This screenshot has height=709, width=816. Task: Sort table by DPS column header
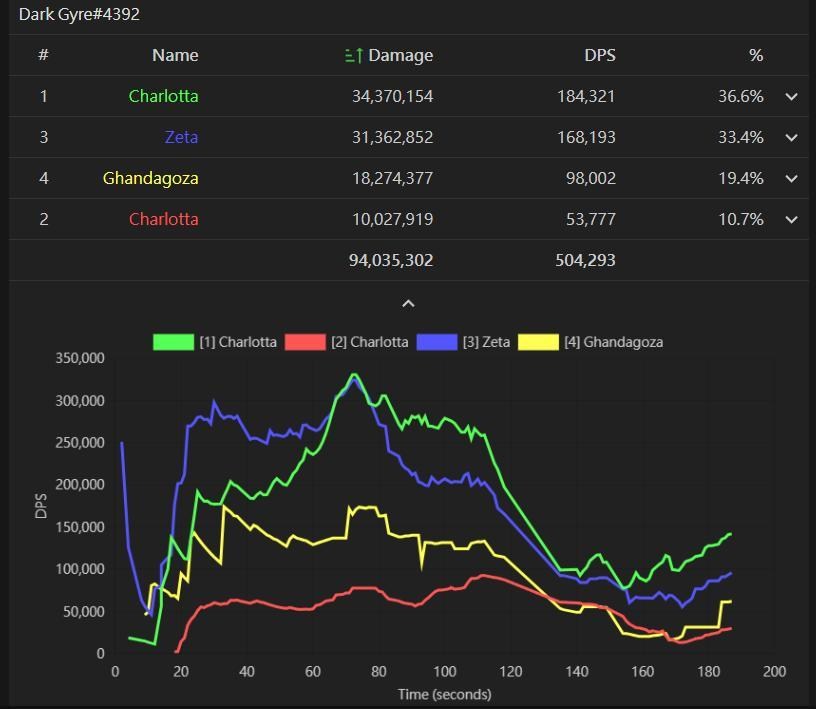(x=600, y=56)
